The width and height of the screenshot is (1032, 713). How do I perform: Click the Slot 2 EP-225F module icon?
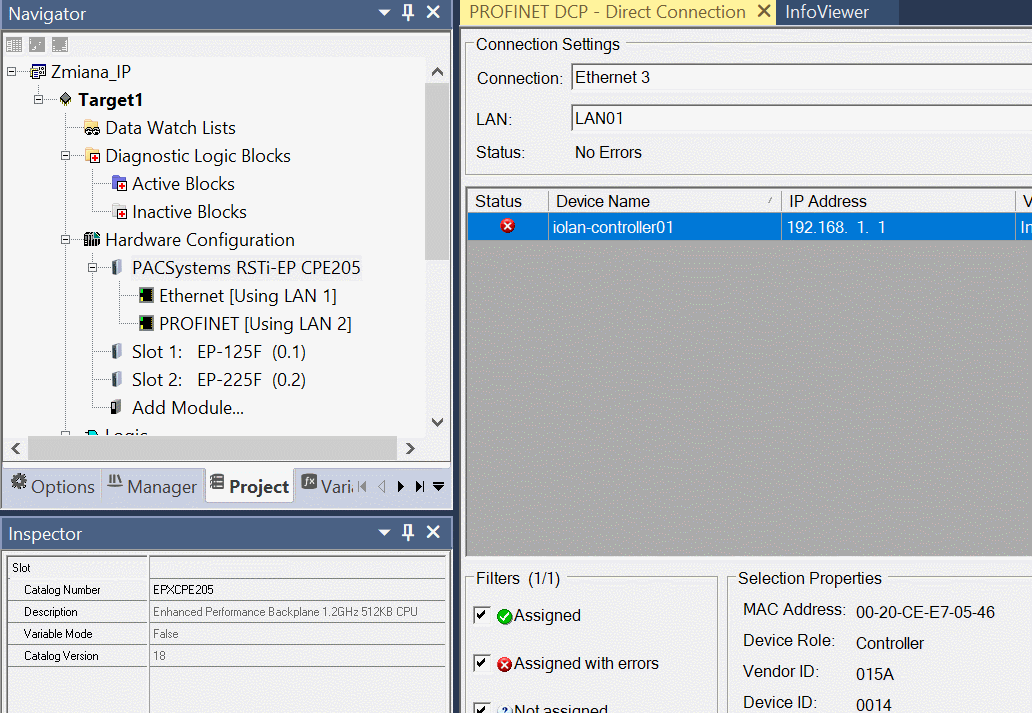tap(116, 379)
